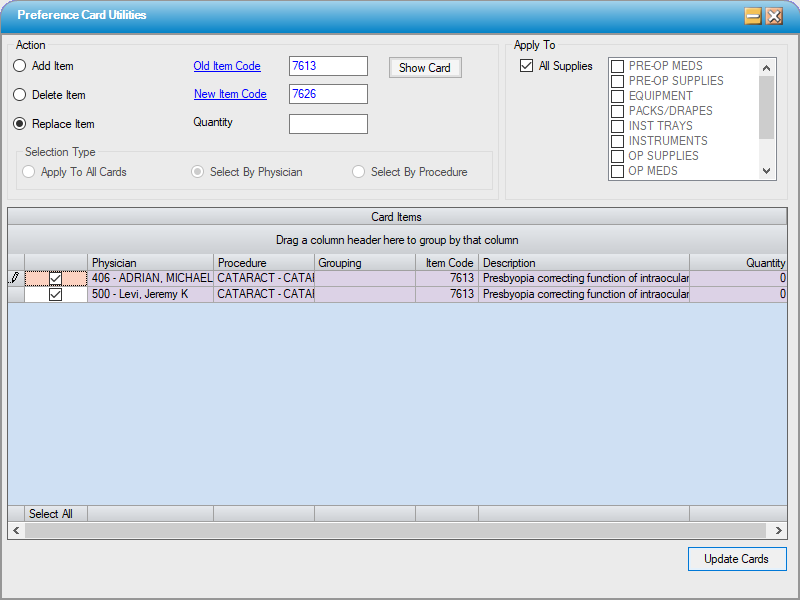This screenshot has height=600, width=800.
Task: Close the Preference Card Utilities window
Action: [774, 16]
